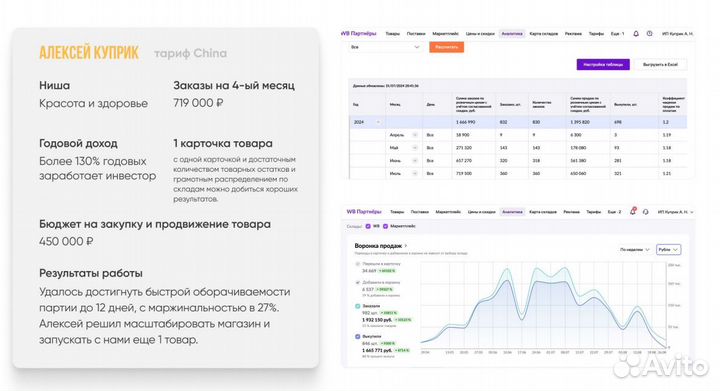
Task: Open Реклама menu in funnel screen
Action: 571,212
